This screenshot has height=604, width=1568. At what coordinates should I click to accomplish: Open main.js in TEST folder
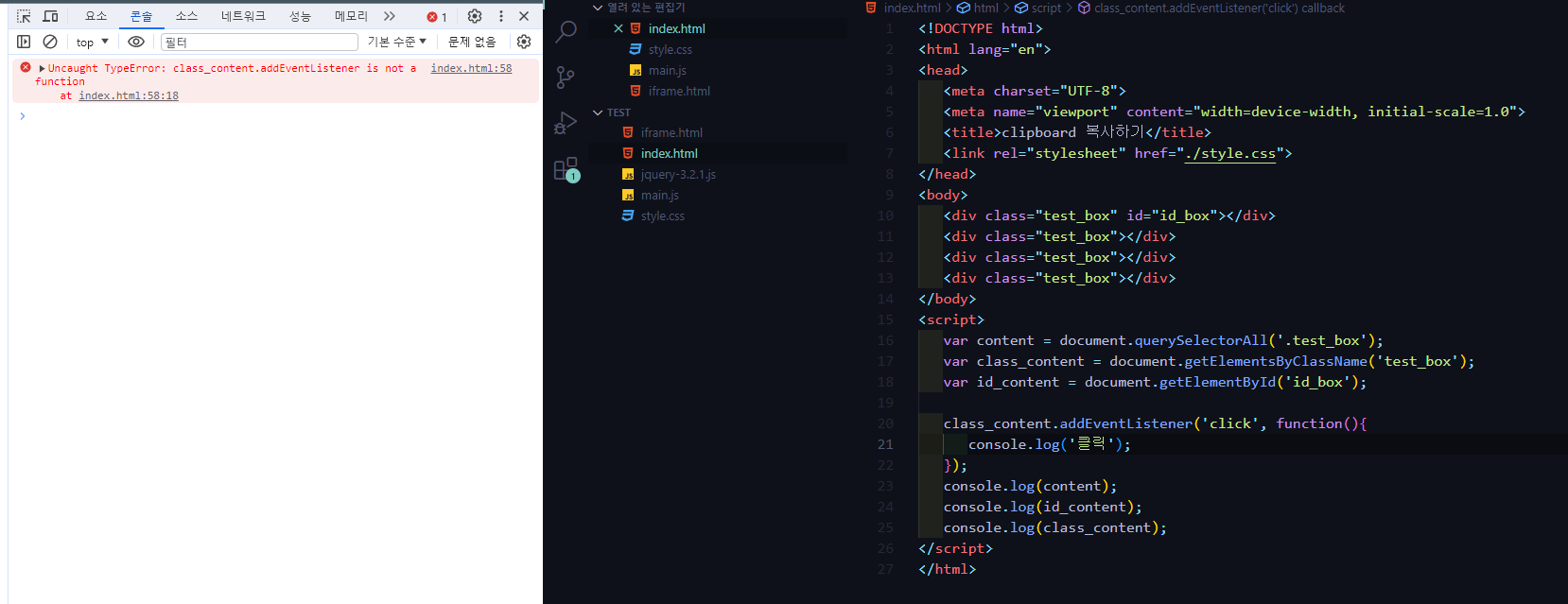[660, 195]
